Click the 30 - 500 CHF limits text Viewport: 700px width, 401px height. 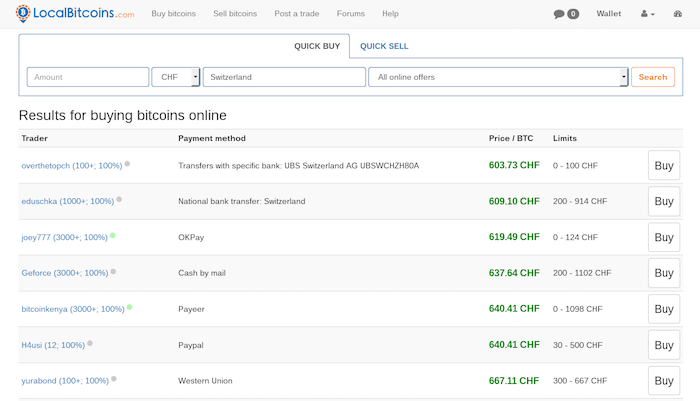click(x=578, y=345)
